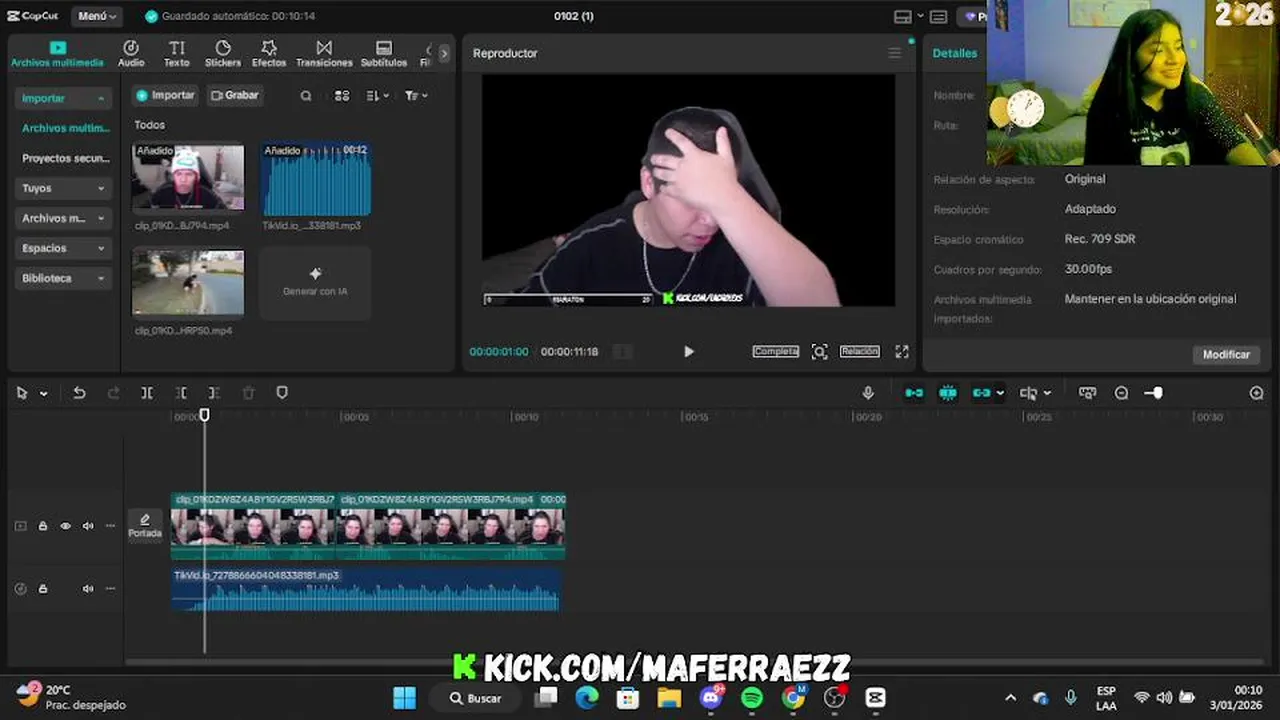The height and width of the screenshot is (720, 1280).
Task: Click the timeline fit-to-view icon
Action: tap(1087, 393)
